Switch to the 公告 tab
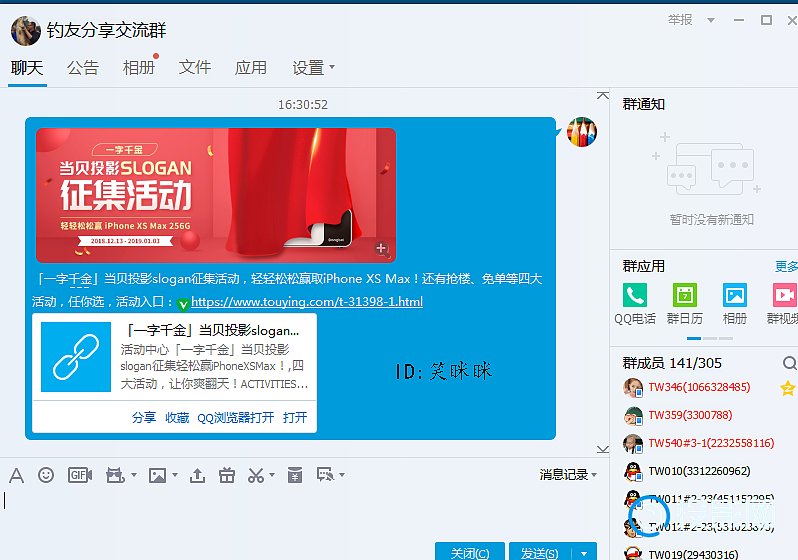Viewport: 798px width, 560px height. pos(82,68)
